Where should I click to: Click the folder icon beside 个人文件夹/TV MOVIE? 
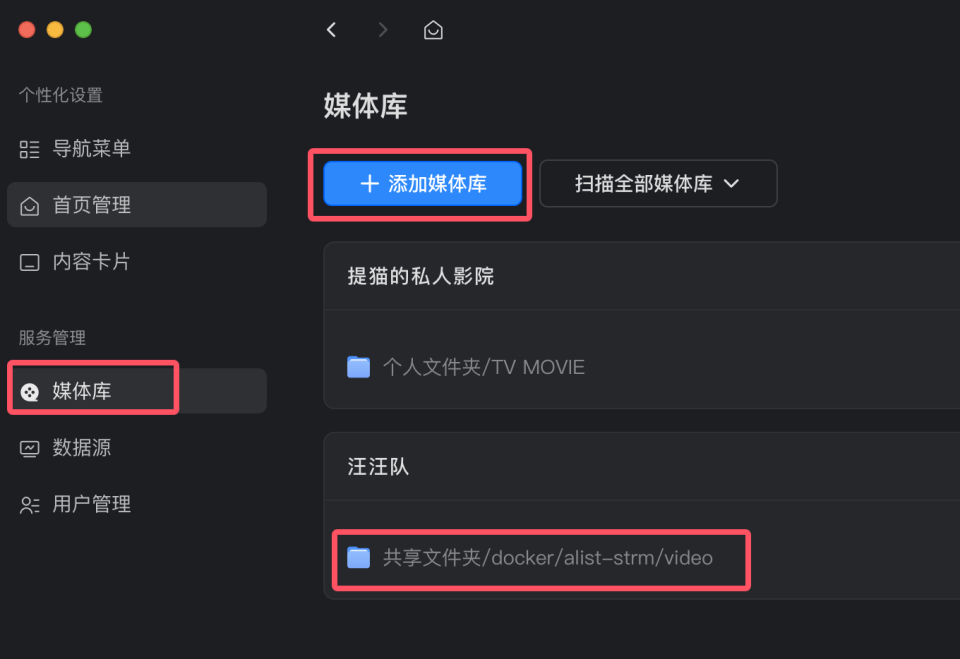[x=361, y=367]
